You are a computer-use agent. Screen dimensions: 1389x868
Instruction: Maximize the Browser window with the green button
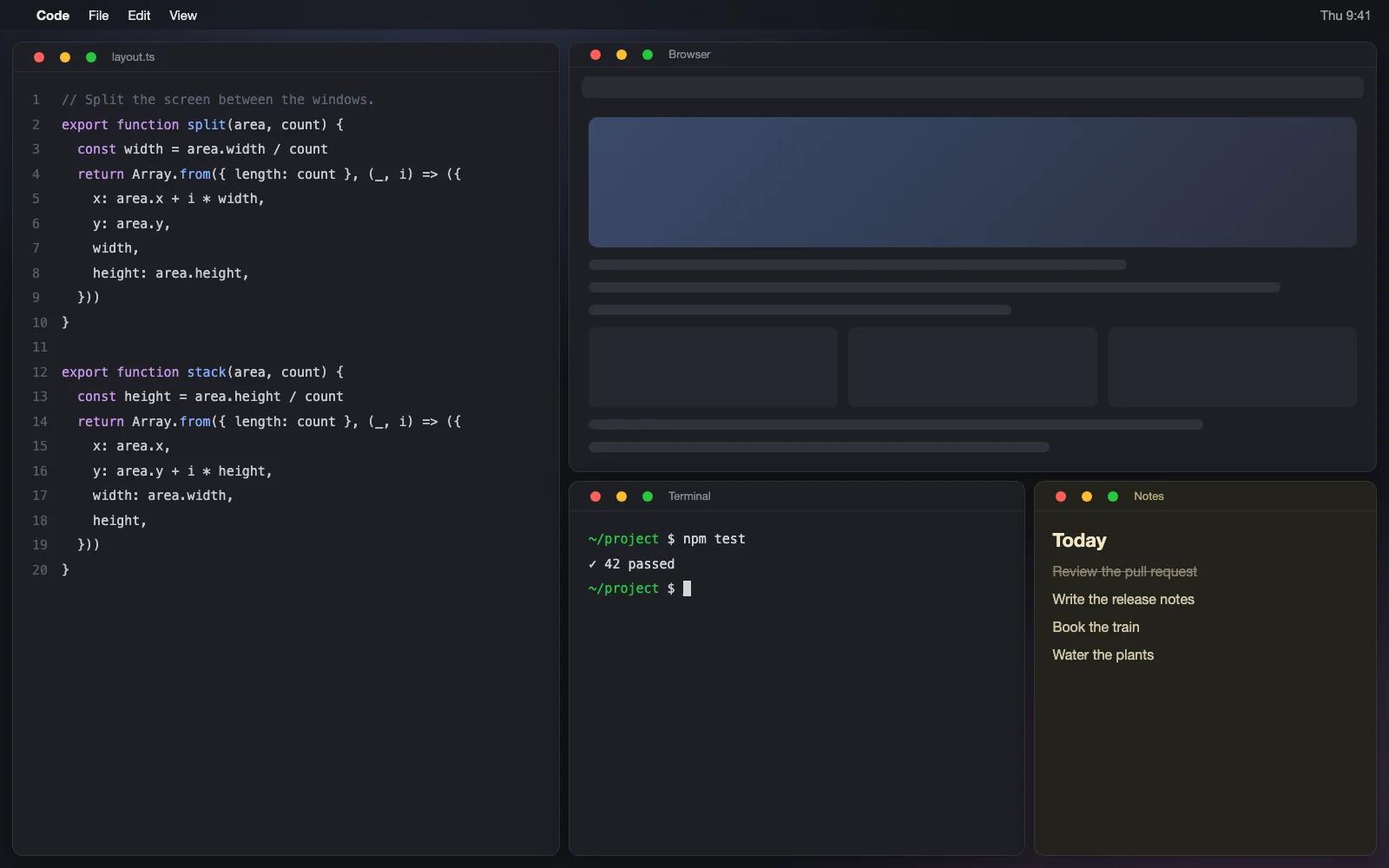(x=648, y=55)
